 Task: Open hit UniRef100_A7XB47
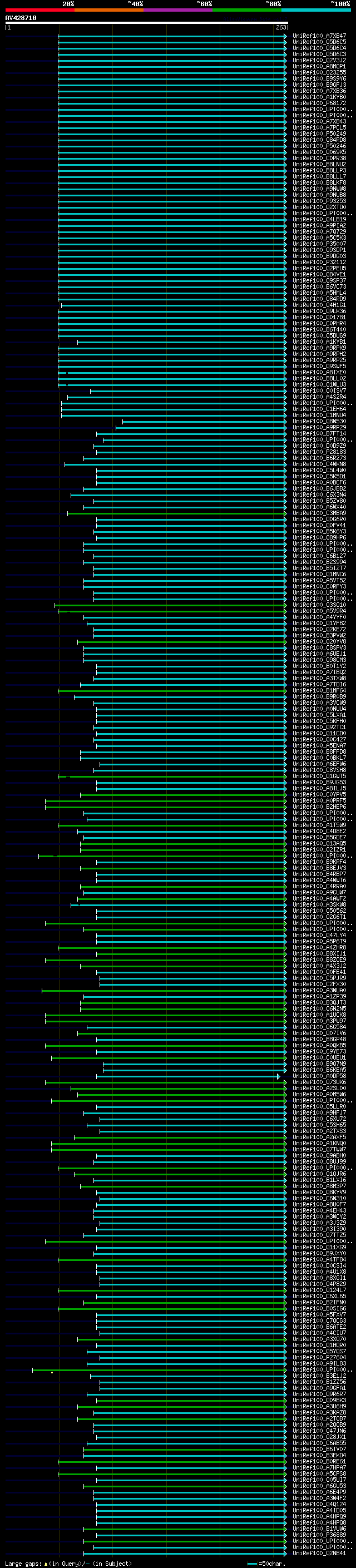point(319,36)
